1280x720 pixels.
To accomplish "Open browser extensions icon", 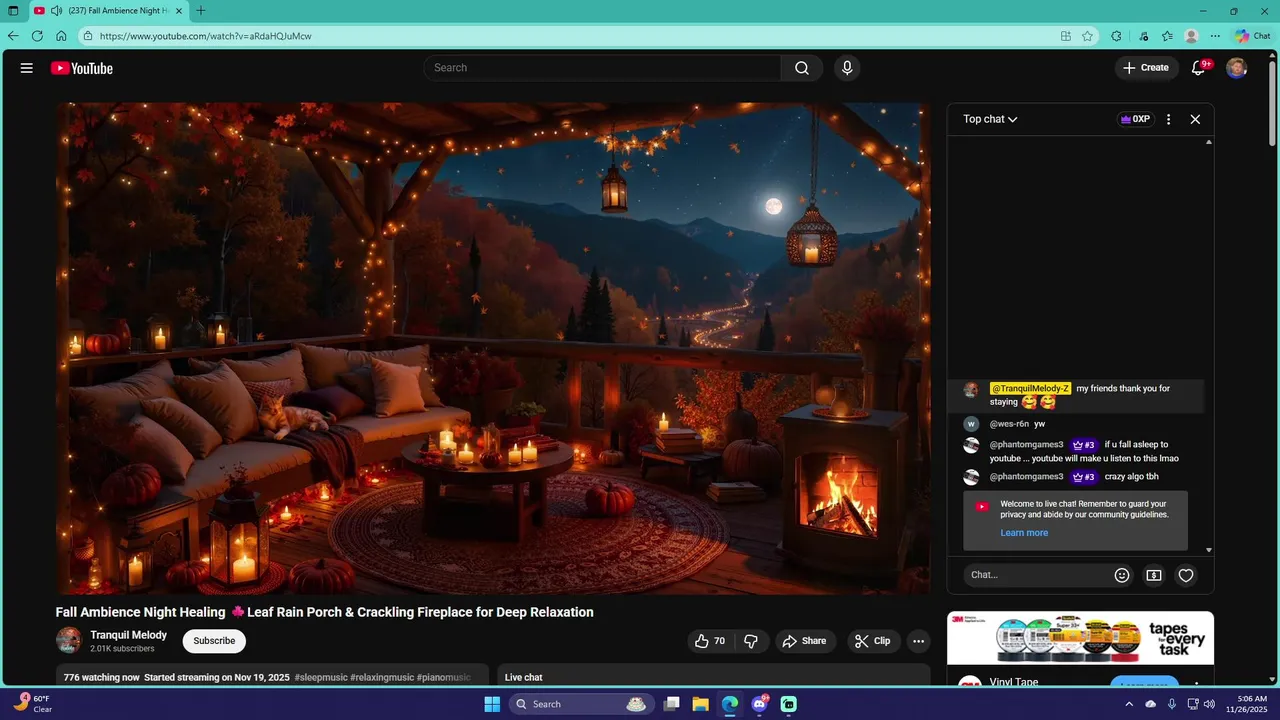I will pos(1116,36).
